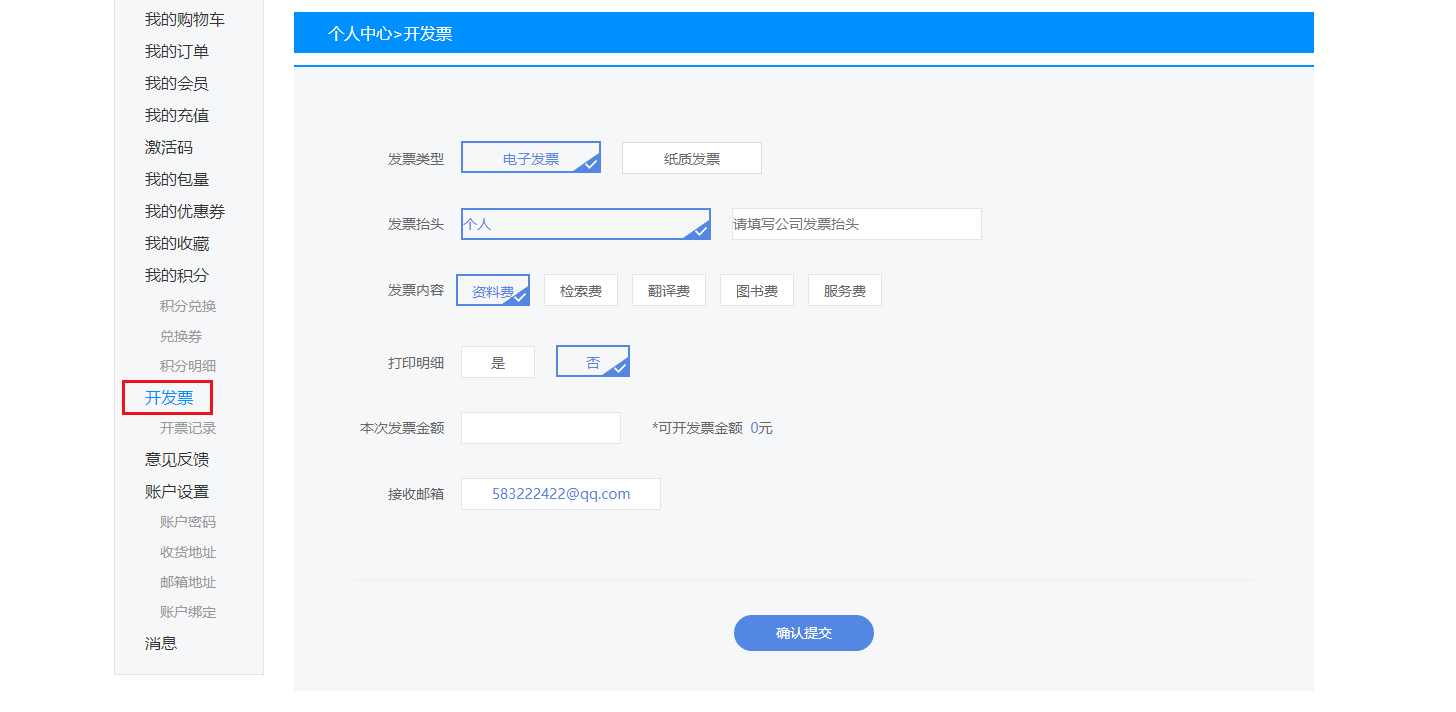Go to 积分兑换 submenu
Image resolution: width=1456 pixels, height=712 pixels.
tap(188, 306)
